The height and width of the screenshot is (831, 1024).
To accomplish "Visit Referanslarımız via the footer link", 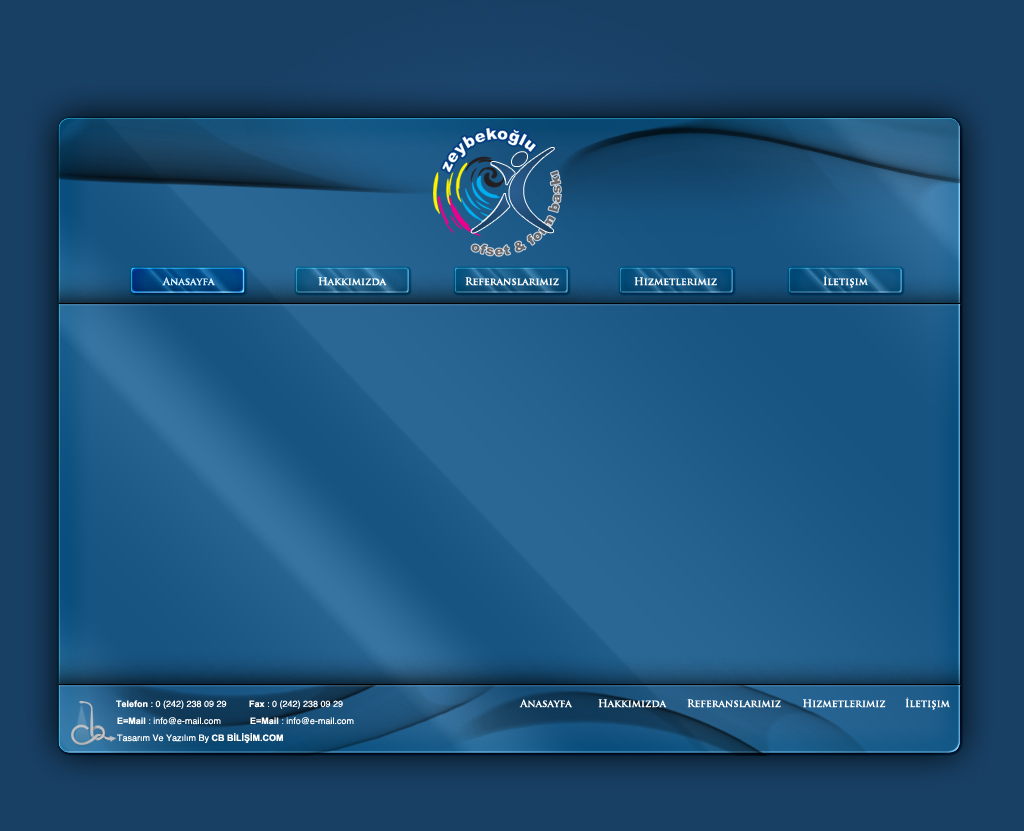I will pos(733,704).
